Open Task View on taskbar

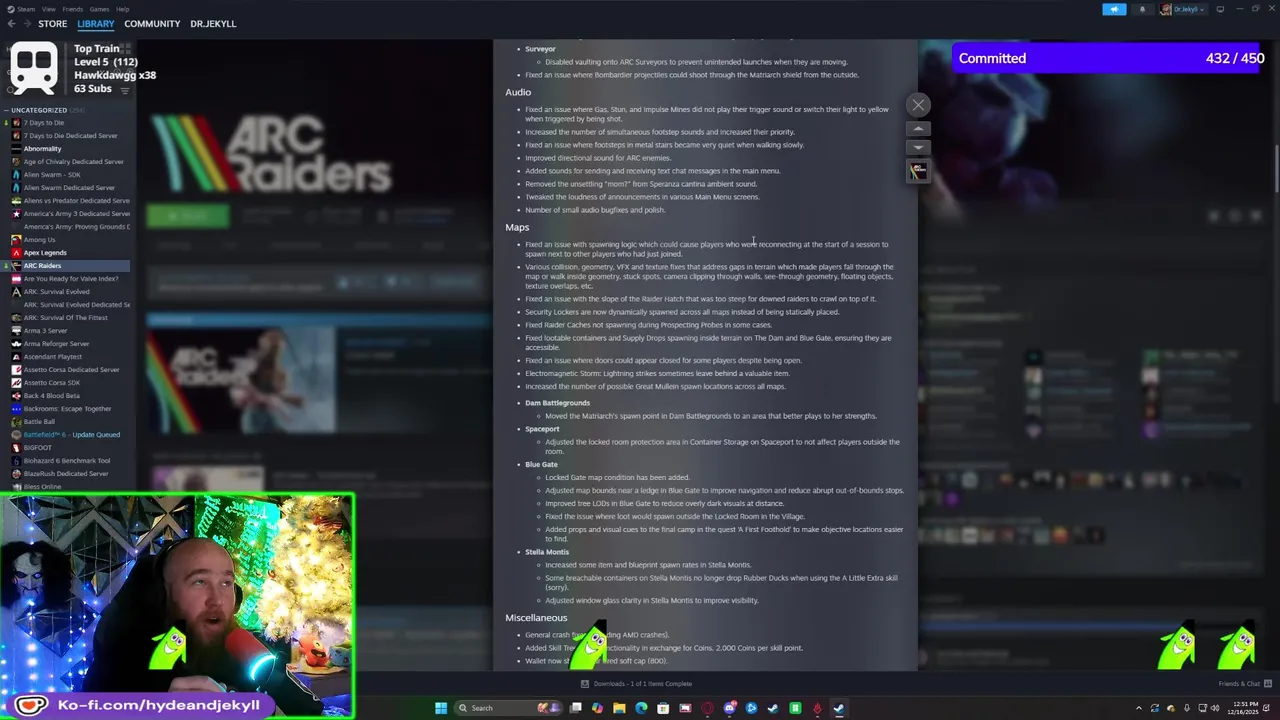[576, 708]
